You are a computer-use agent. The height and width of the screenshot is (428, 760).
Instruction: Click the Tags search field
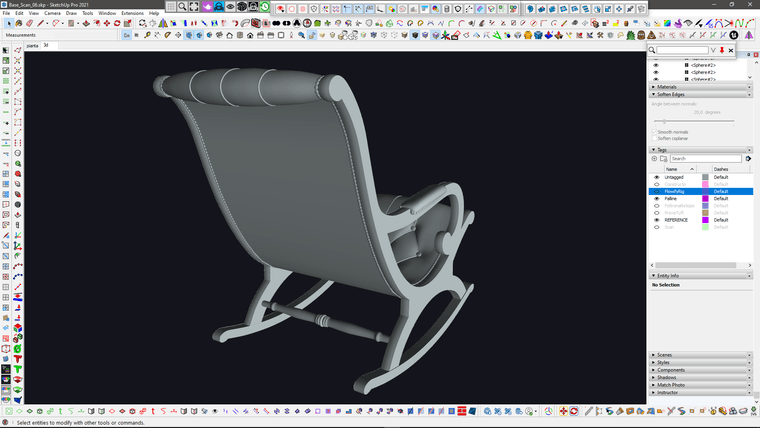click(705, 158)
